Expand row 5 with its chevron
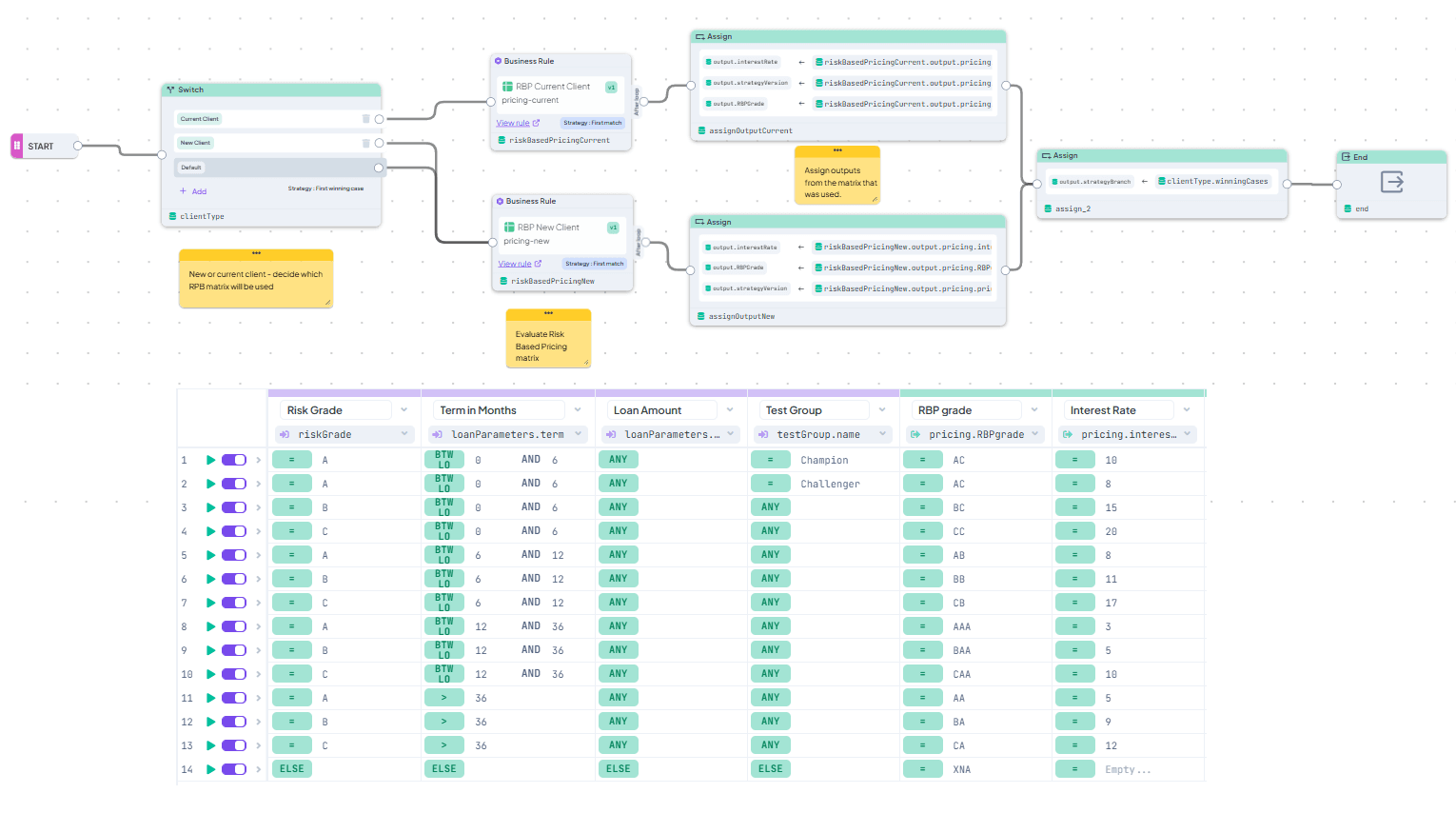 click(x=258, y=555)
